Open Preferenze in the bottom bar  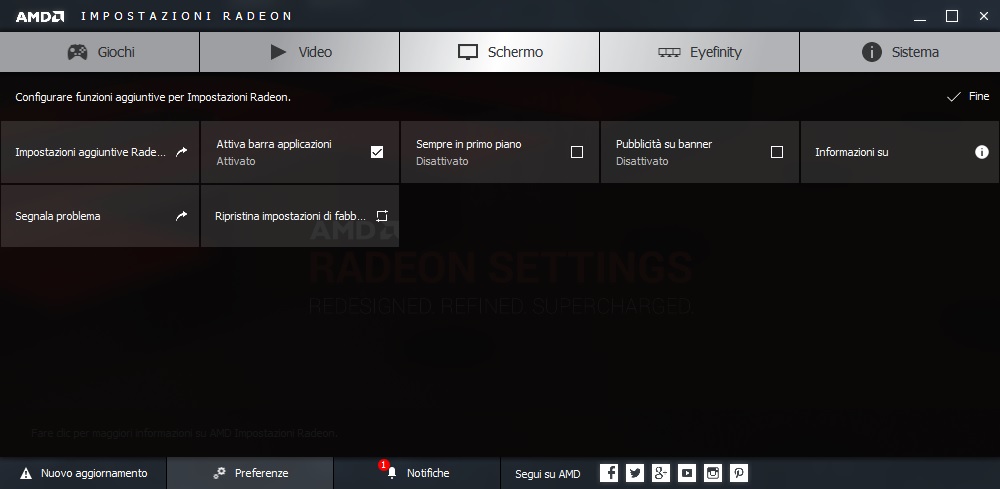250,473
